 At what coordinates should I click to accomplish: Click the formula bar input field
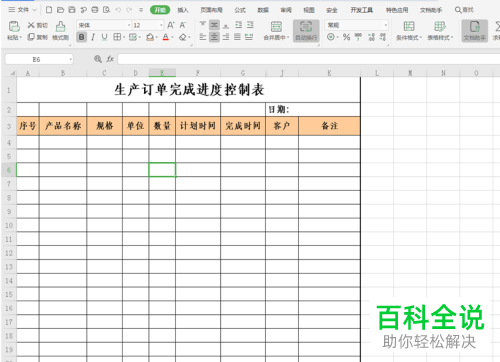[309, 59]
